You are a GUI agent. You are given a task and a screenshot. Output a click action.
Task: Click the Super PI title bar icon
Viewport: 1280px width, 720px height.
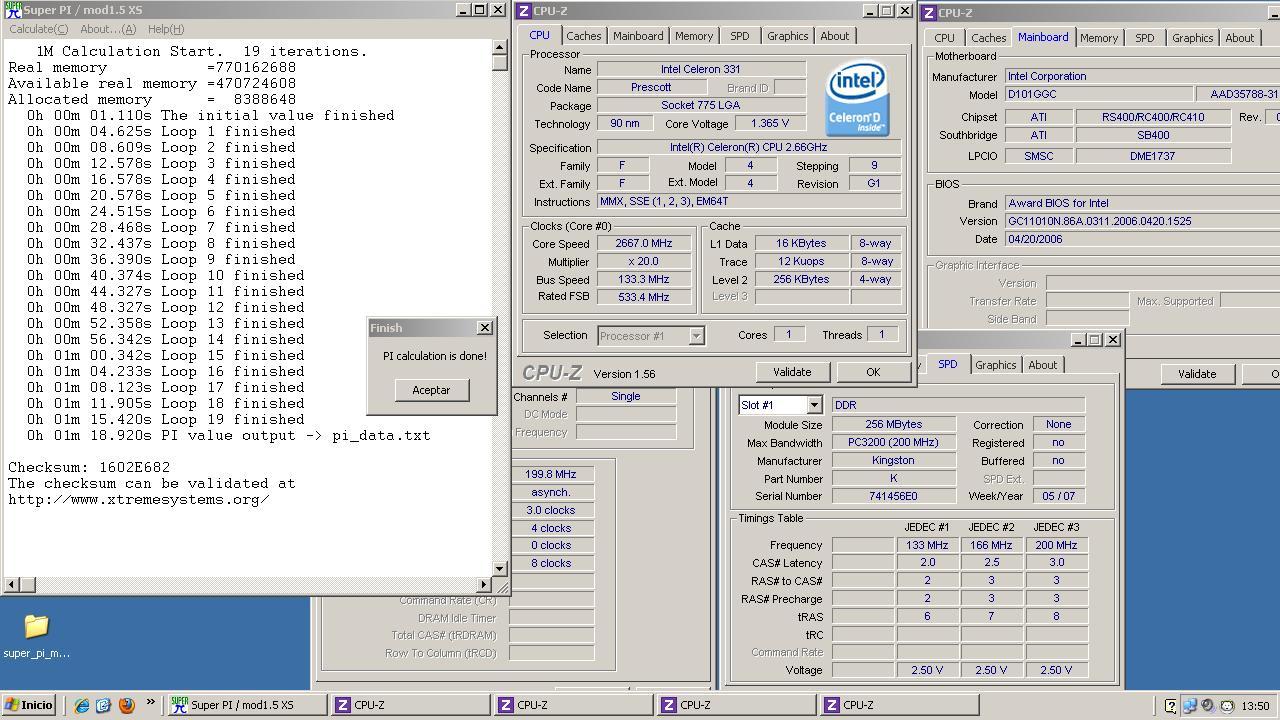tap(13, 10)
